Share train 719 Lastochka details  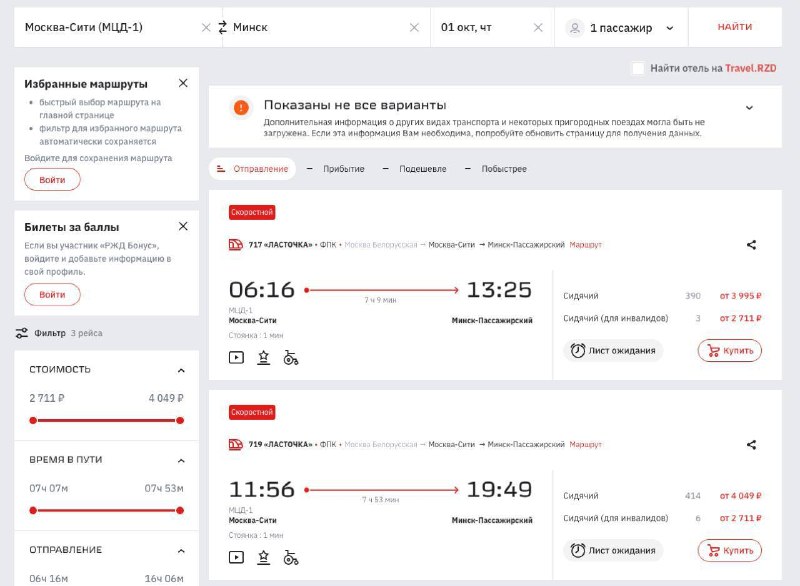click(752, 445)
